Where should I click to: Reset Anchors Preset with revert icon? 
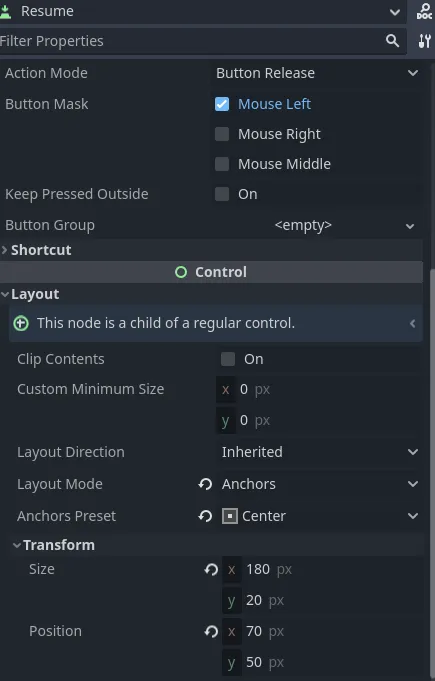coord(205,516)
